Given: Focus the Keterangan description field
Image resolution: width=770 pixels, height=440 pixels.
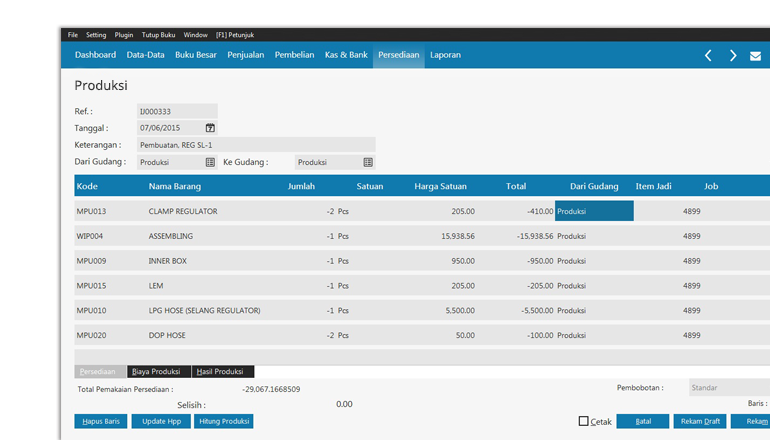Looking at the screenshot, I should (256, 145).
